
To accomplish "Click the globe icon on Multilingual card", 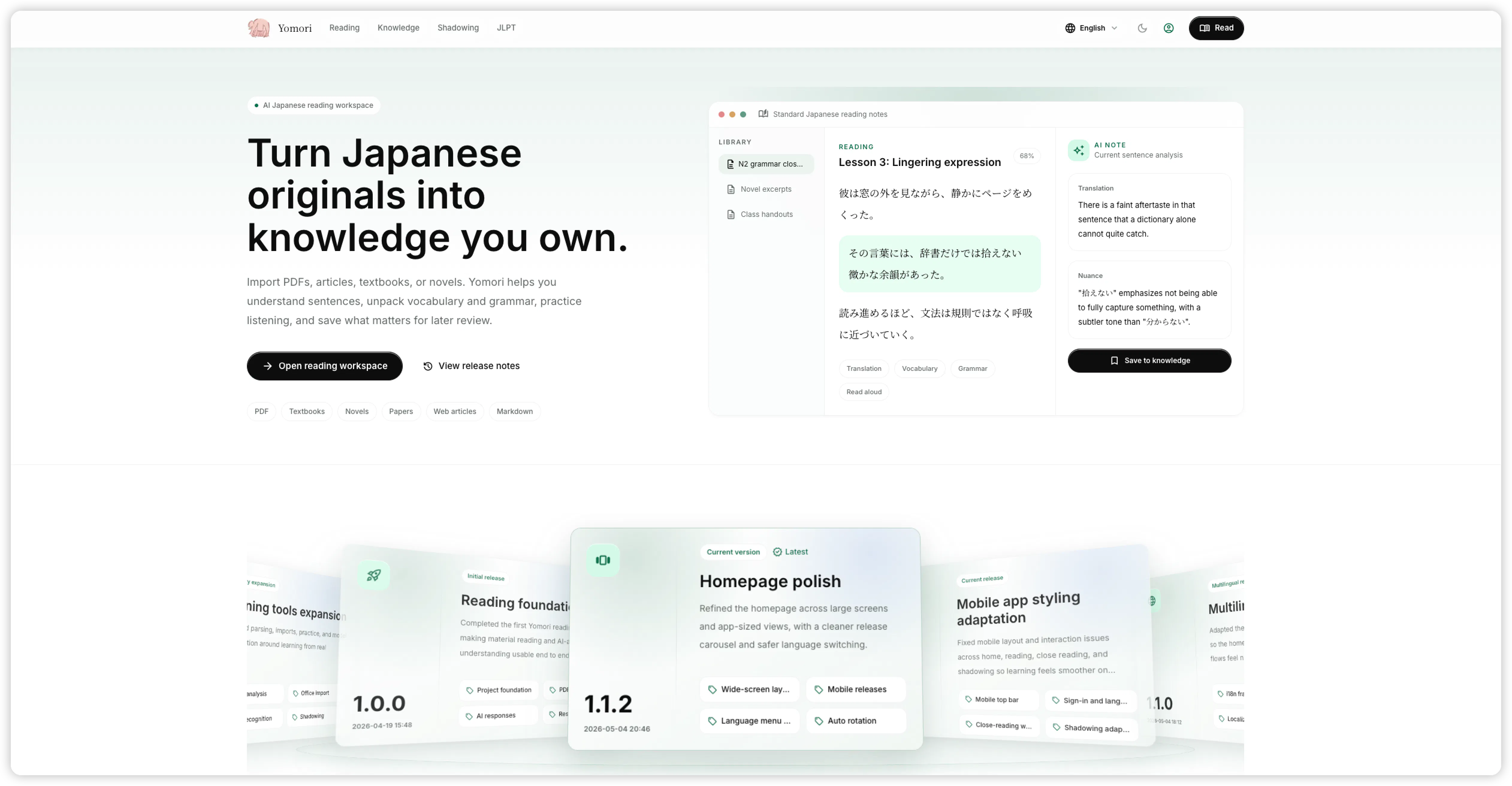I will (1153, 601).
